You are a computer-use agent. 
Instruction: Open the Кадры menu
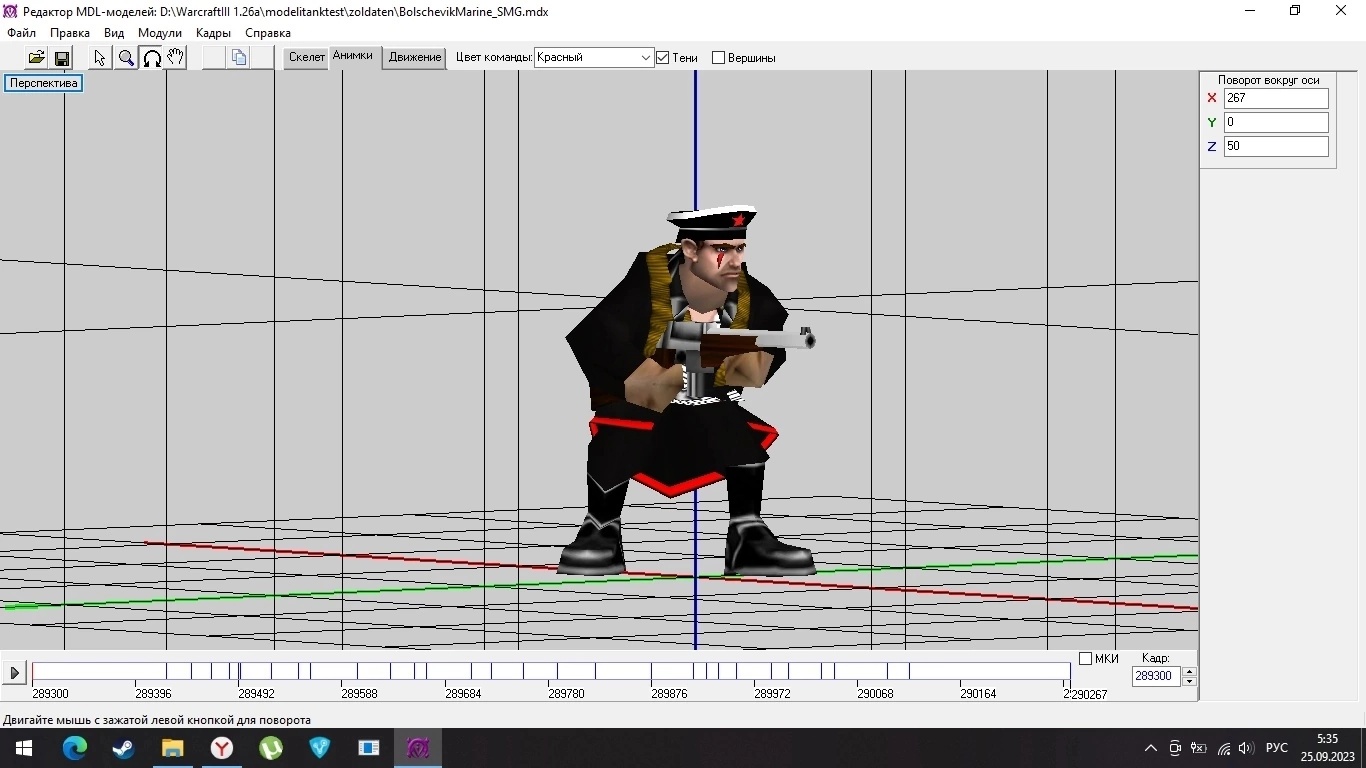click(x=214, y=33)
